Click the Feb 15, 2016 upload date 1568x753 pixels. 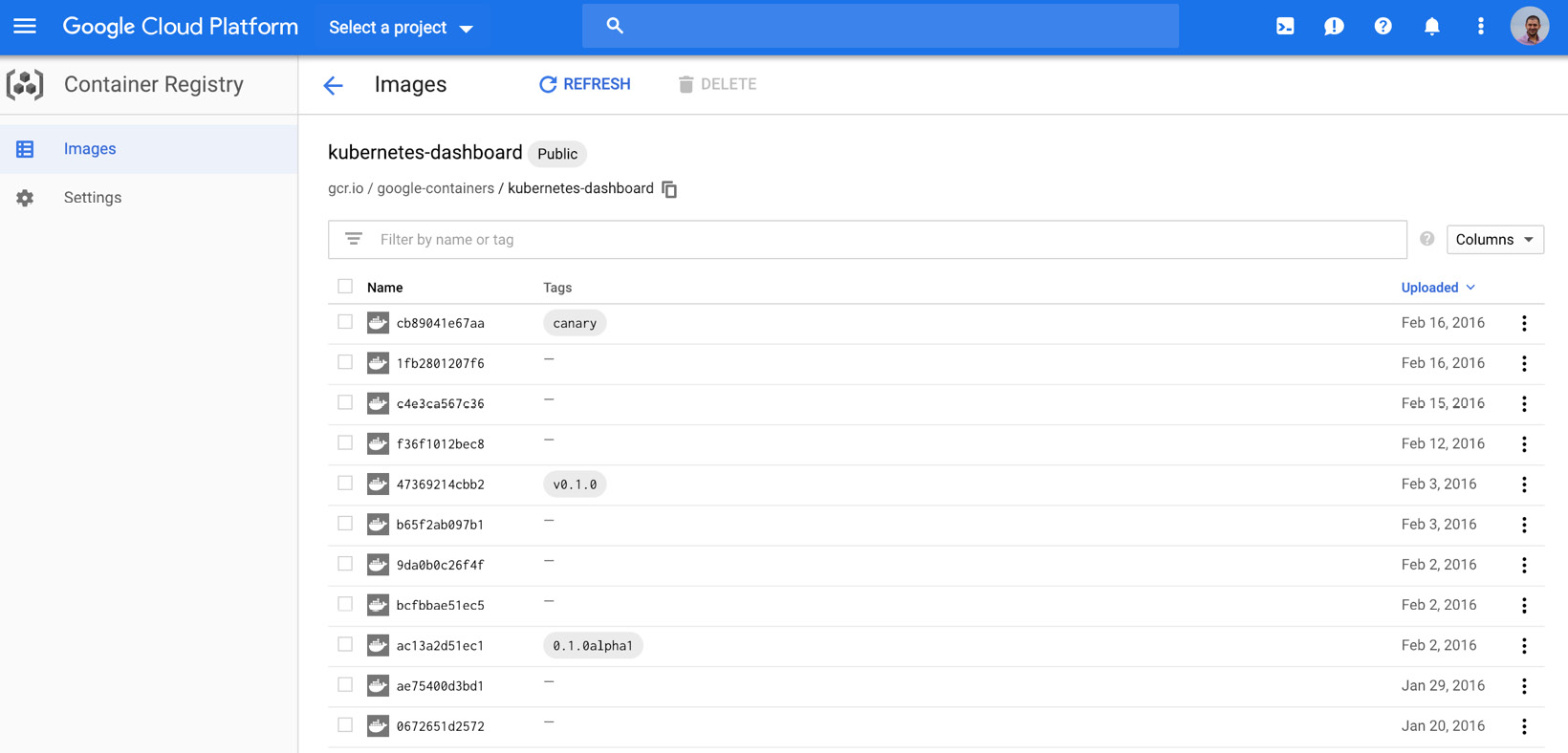point(1443,403)
